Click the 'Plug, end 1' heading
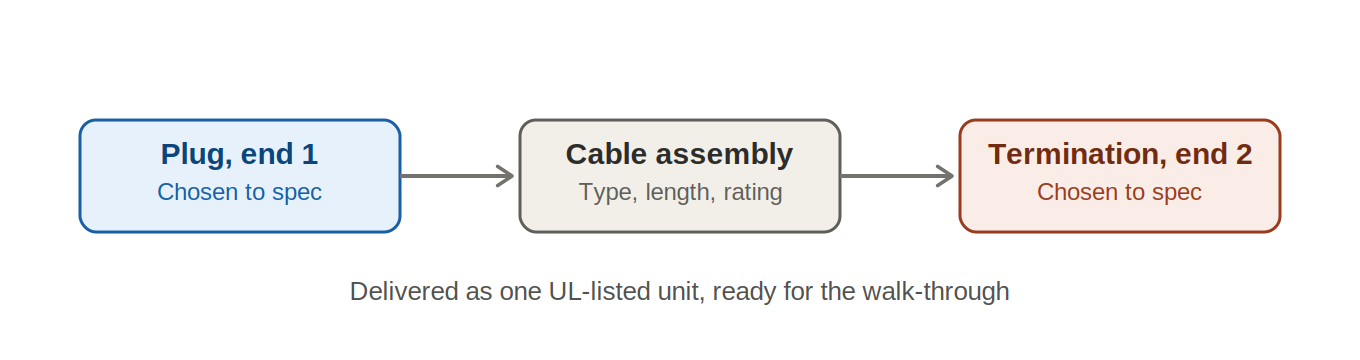The height and width of the screenshot is (360, 1360). 239,154
